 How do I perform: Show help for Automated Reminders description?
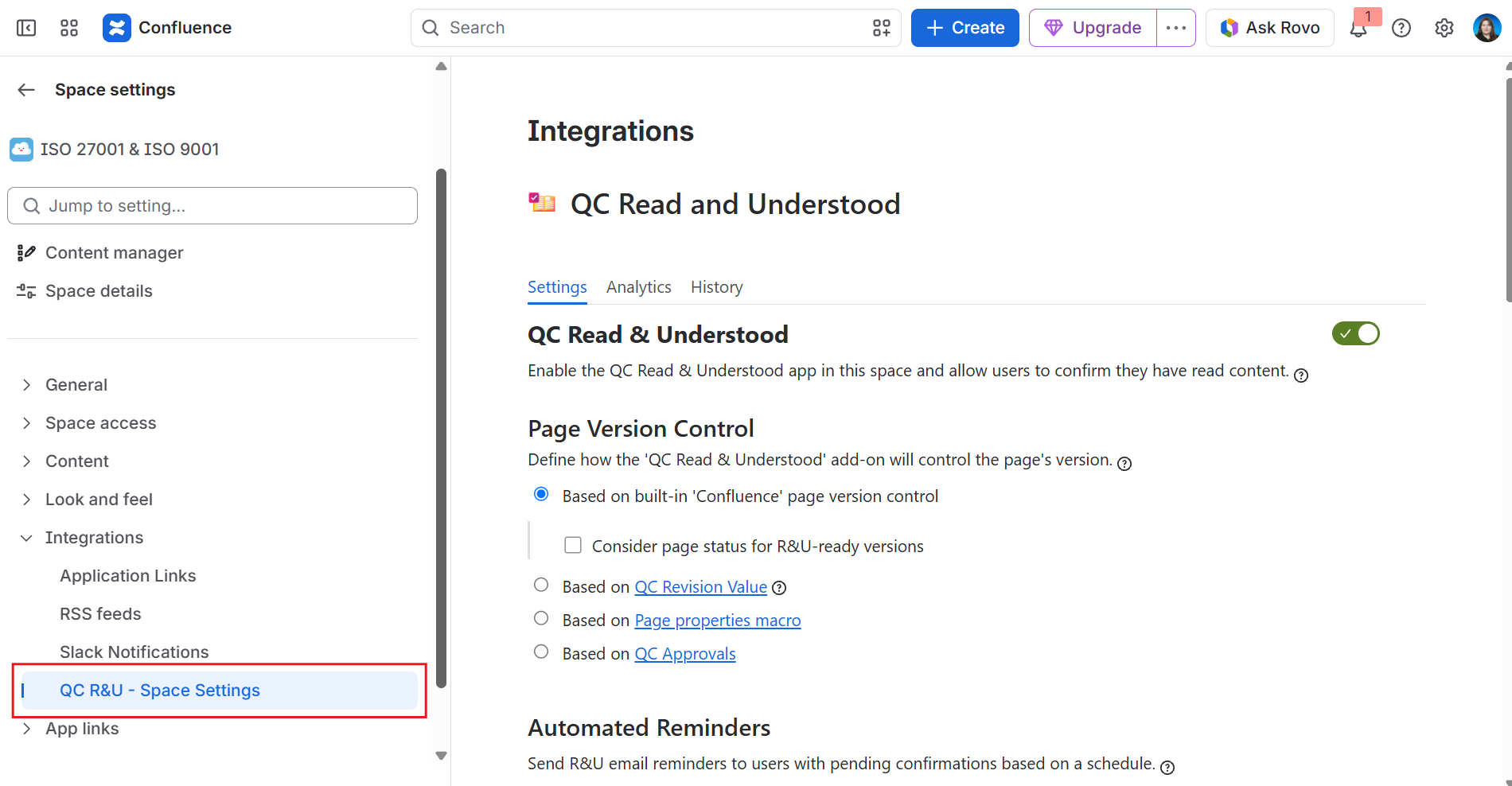[1167, 768]
